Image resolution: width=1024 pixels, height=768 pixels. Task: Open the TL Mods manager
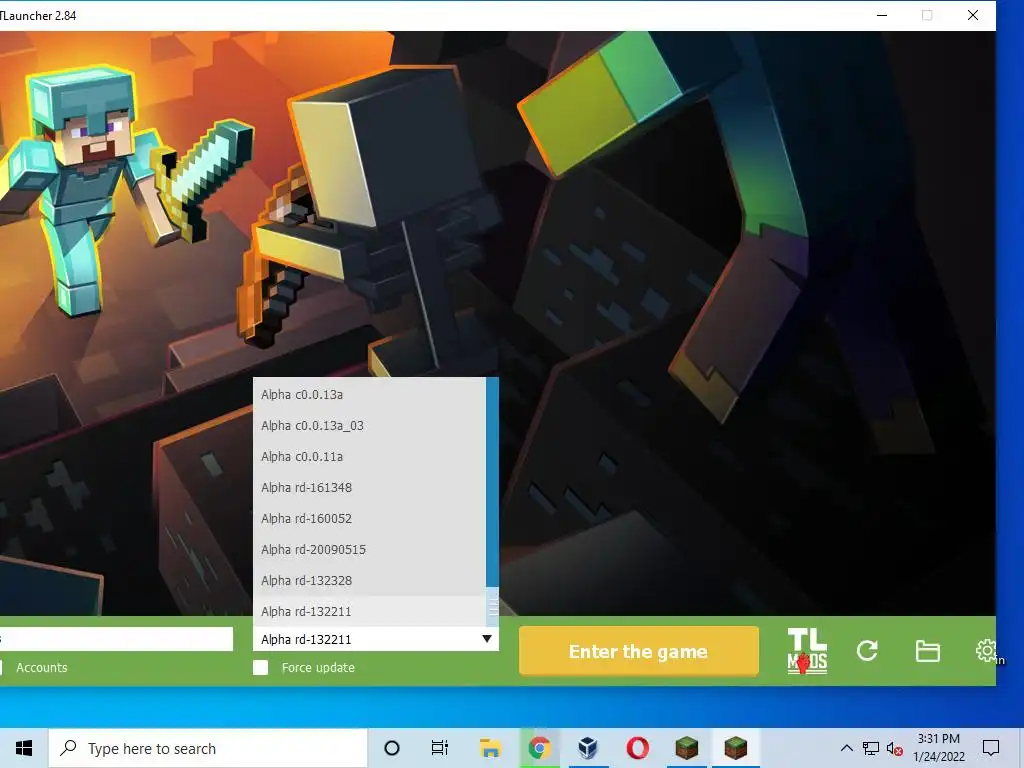(x=807, y=650)
